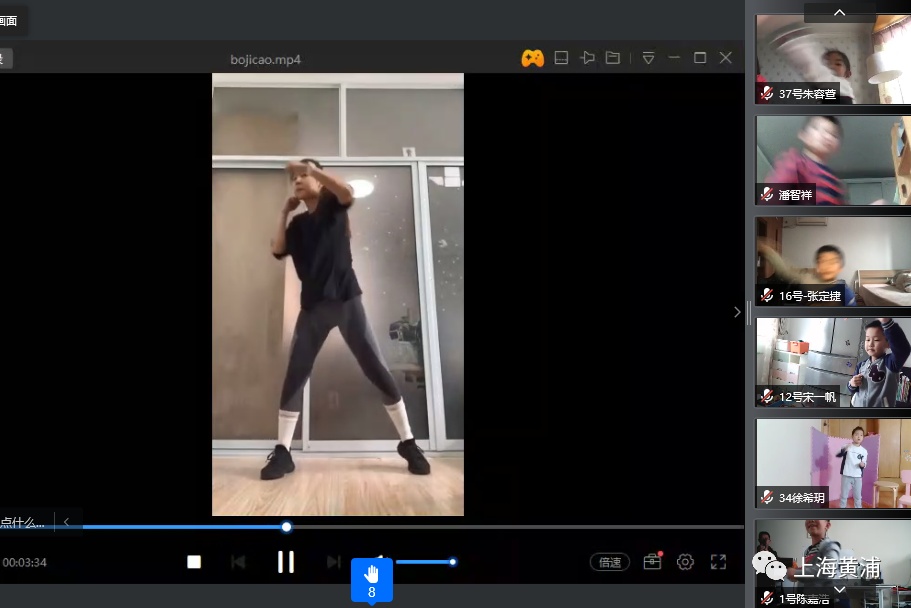This screenshot has height=608, width=911.
Task: Adjust the volume slider handle
Action: tap(453, 562)
